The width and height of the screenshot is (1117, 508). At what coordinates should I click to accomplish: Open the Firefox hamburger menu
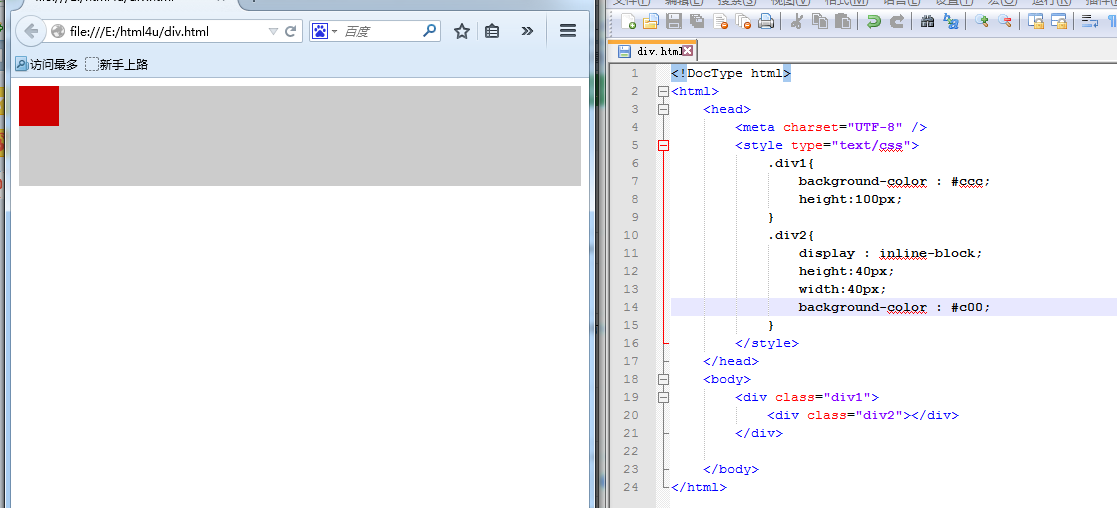point(568,31)
